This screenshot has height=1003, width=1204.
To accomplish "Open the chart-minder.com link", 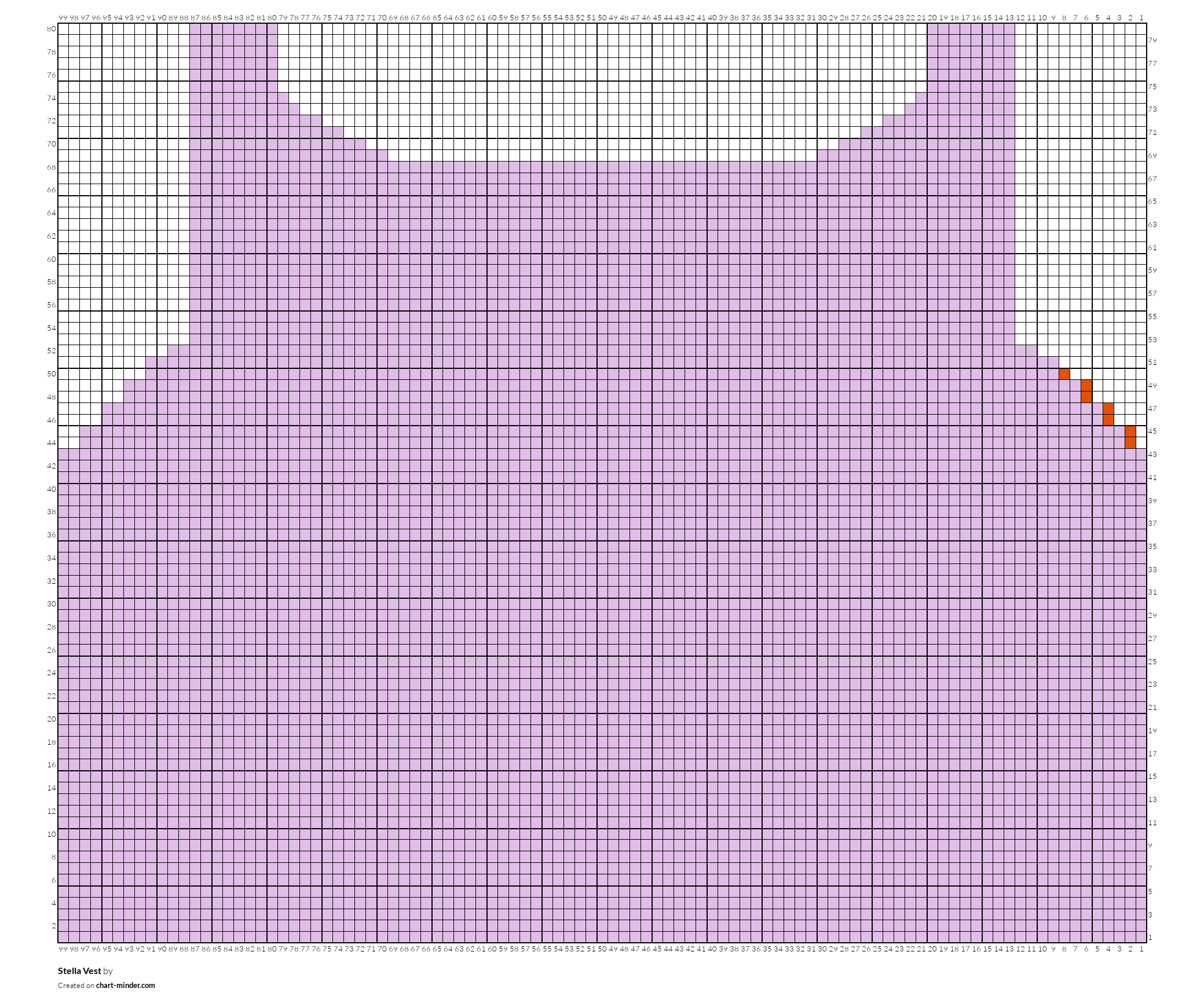I will coord(126,985).
